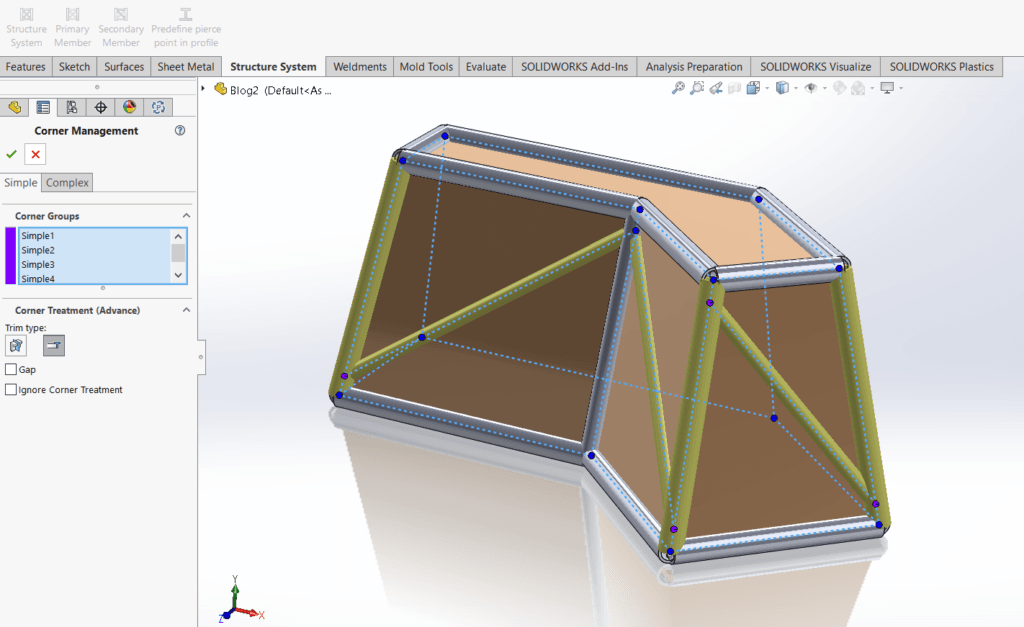1024x627 pixels.
Task: Select the second trim type button
Action: click(54, 346)
